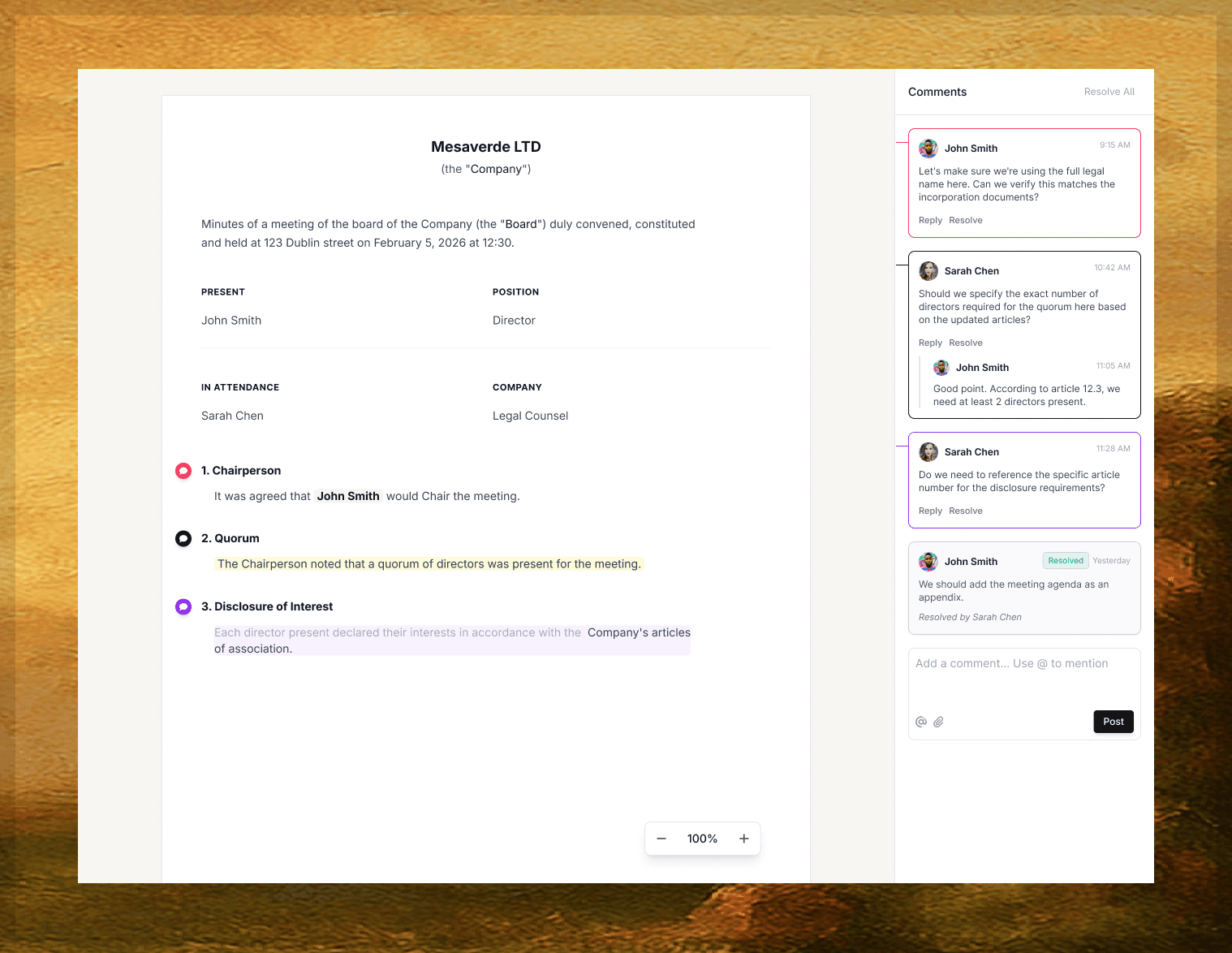Click the 11:05 AM reply text about article 12.3
Screen dimensions: 1232x953
[1027, 395]
